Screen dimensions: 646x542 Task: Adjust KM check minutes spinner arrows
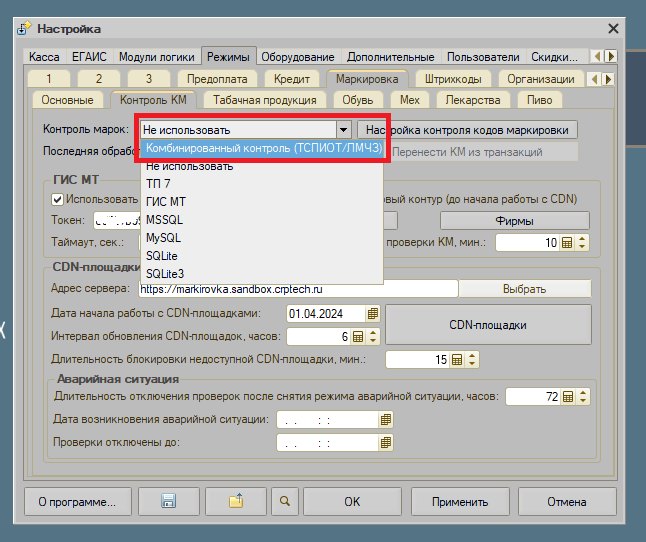(x=581, y=243)
